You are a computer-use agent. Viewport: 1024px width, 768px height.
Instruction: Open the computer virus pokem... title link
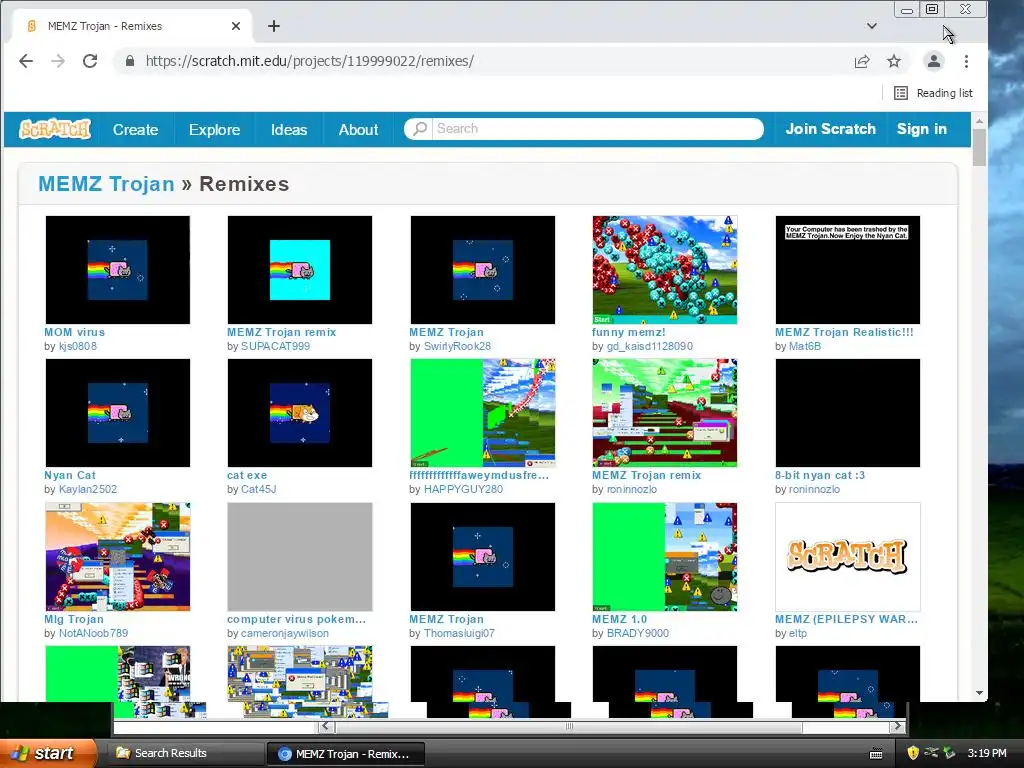point(296,619)
